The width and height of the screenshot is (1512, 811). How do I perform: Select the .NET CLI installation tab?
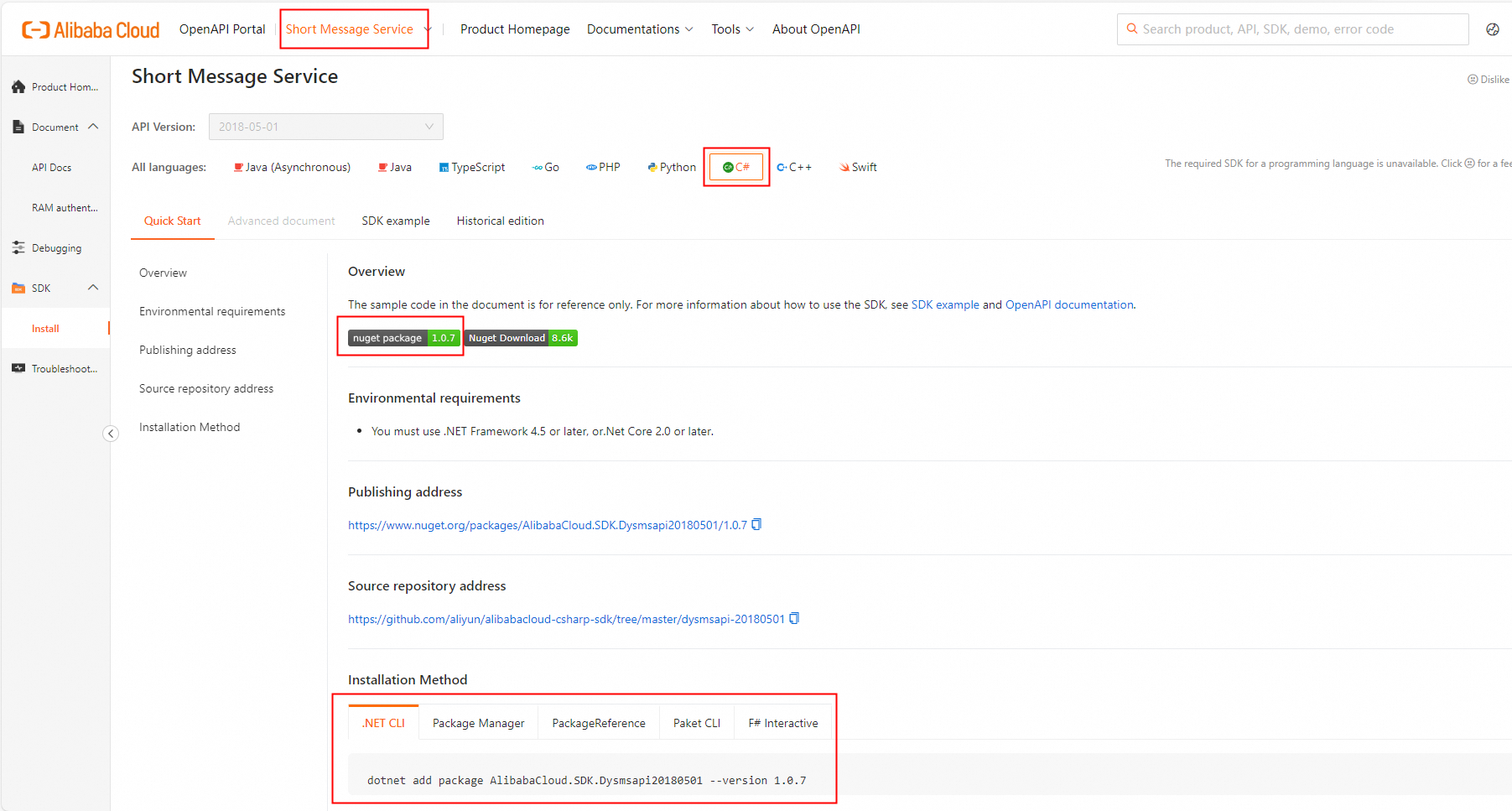click(383, 723)
